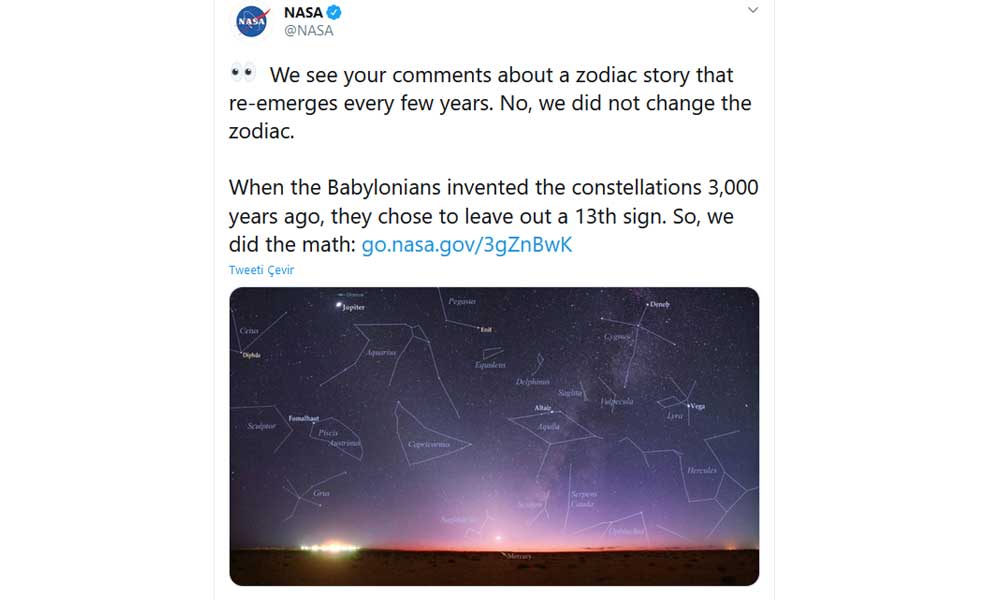
Task: Click the @NASA handle
Action: click(309, 30)
